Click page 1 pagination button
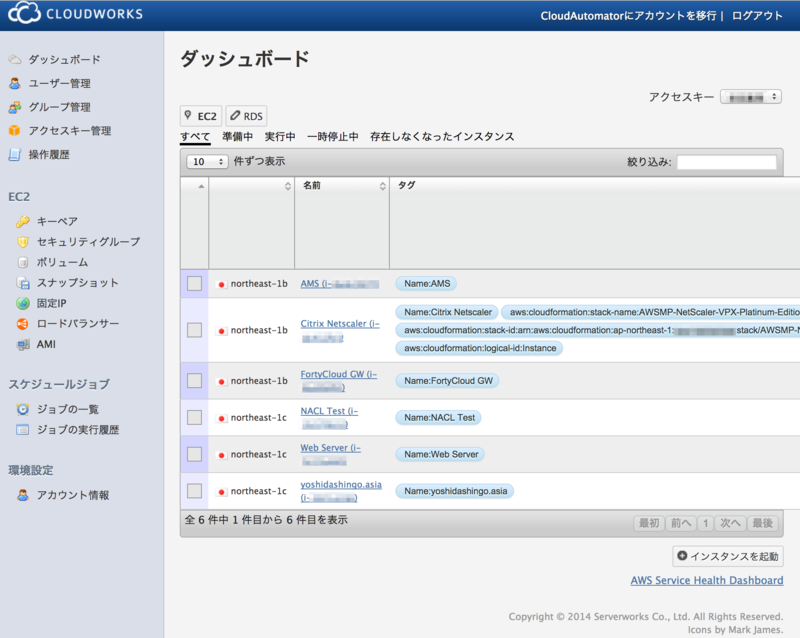800x638 pixels. pos(705,523)
